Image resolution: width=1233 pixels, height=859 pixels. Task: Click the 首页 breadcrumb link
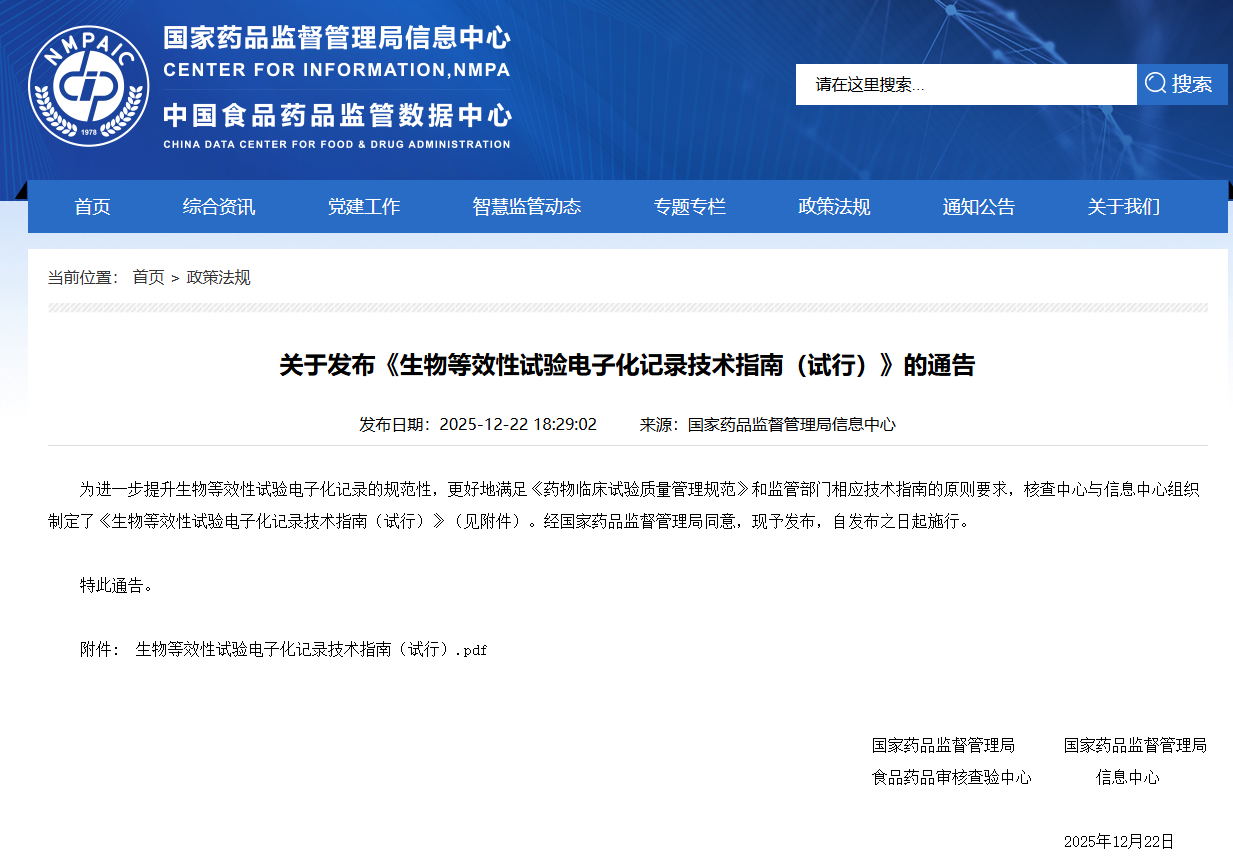[x=148, y=277]
